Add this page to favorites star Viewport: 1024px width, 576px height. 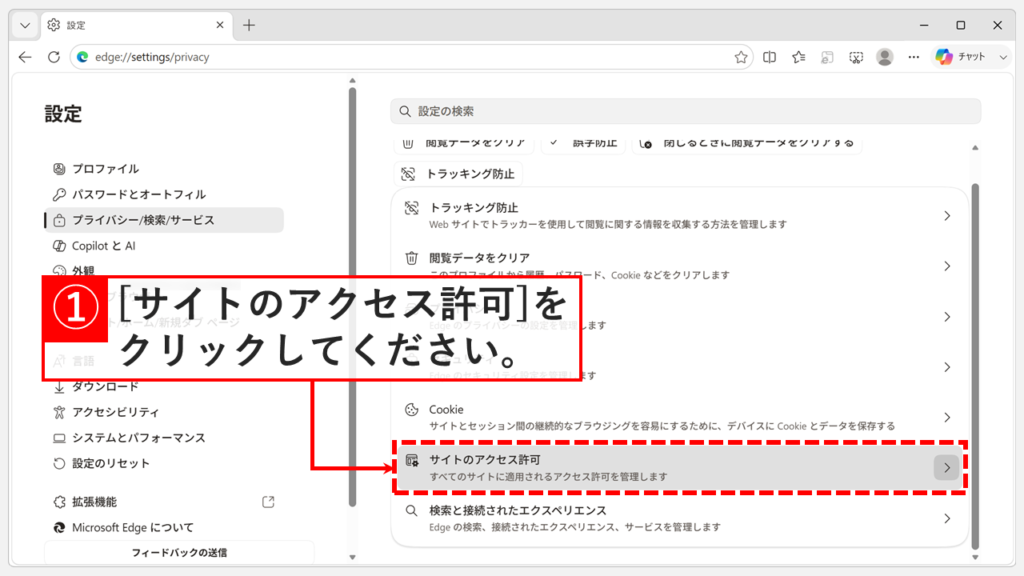point(741,57)
